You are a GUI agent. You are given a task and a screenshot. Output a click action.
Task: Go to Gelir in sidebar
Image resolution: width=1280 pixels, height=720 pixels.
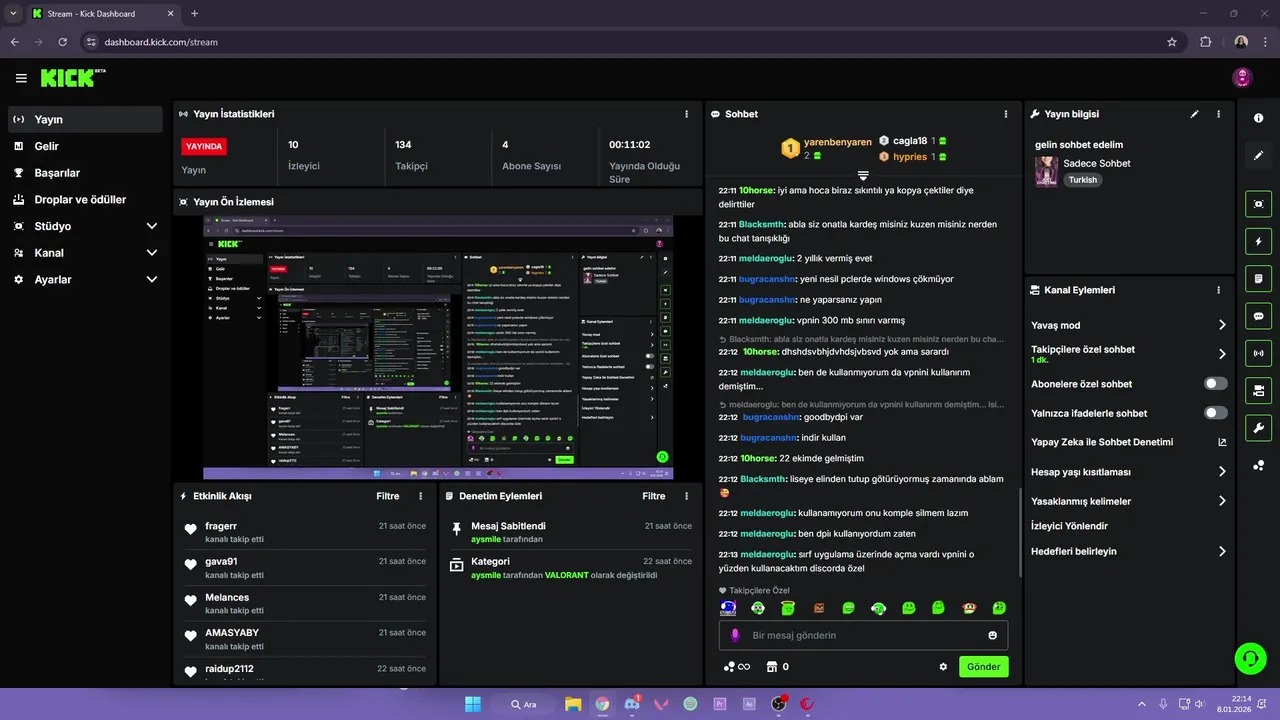(85, 146)
